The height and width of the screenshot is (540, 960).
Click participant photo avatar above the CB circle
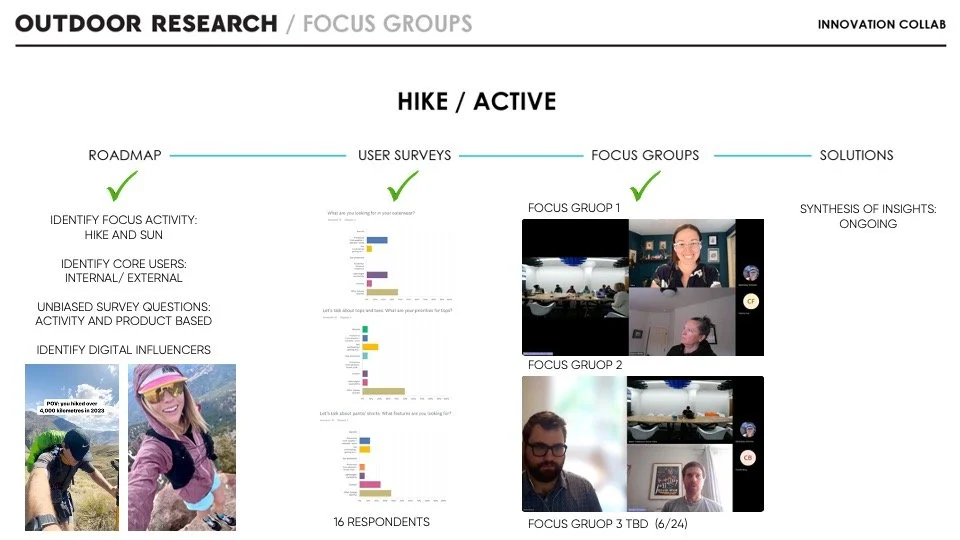coord(748,429)
